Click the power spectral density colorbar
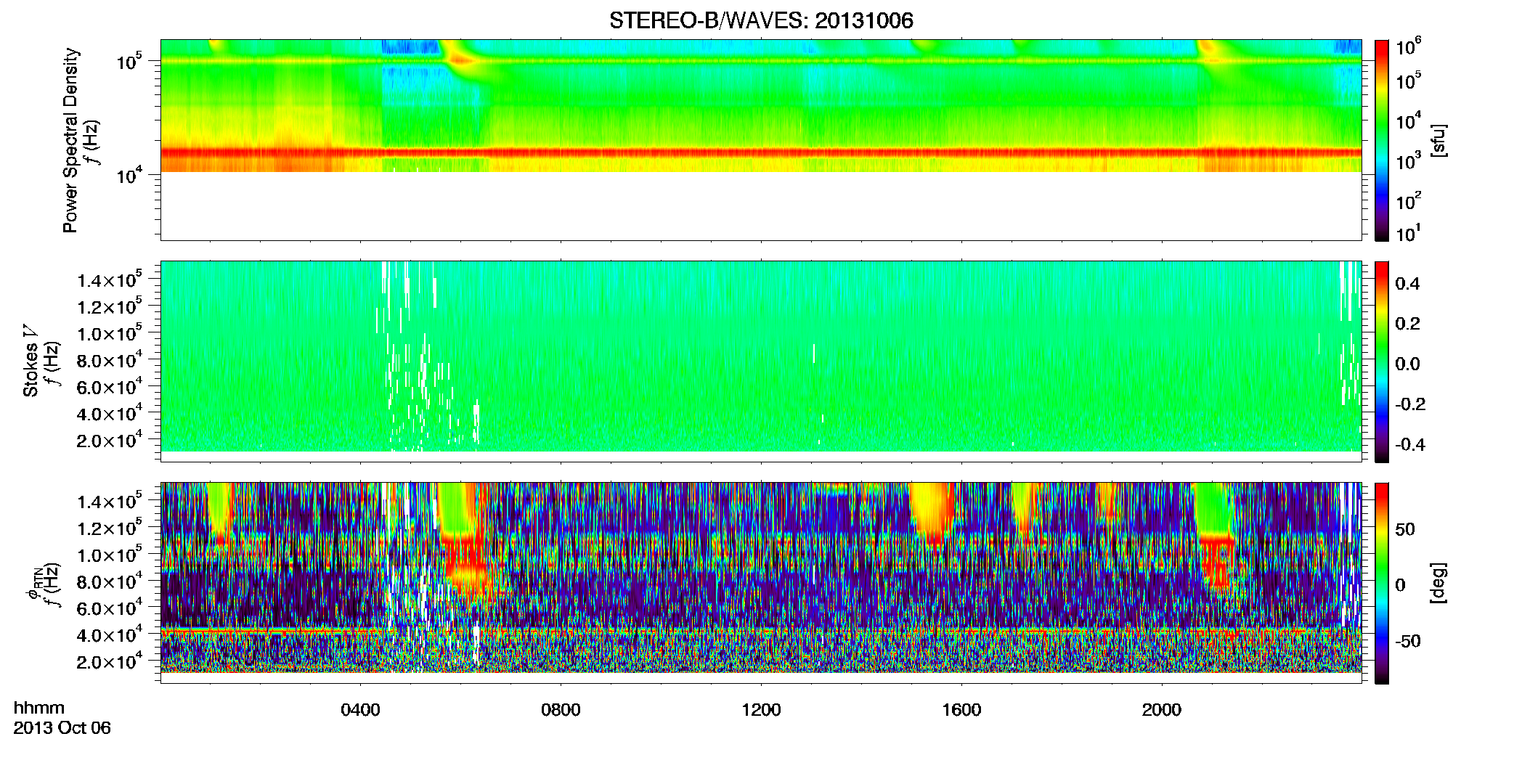Image resolution: width=1522 pixels, height=784 pixels. [1381, 140]
